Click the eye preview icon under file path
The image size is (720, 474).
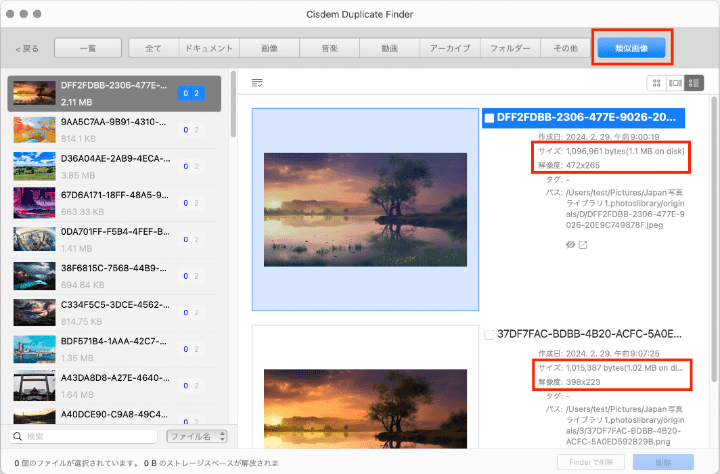[x=569, y=245]
